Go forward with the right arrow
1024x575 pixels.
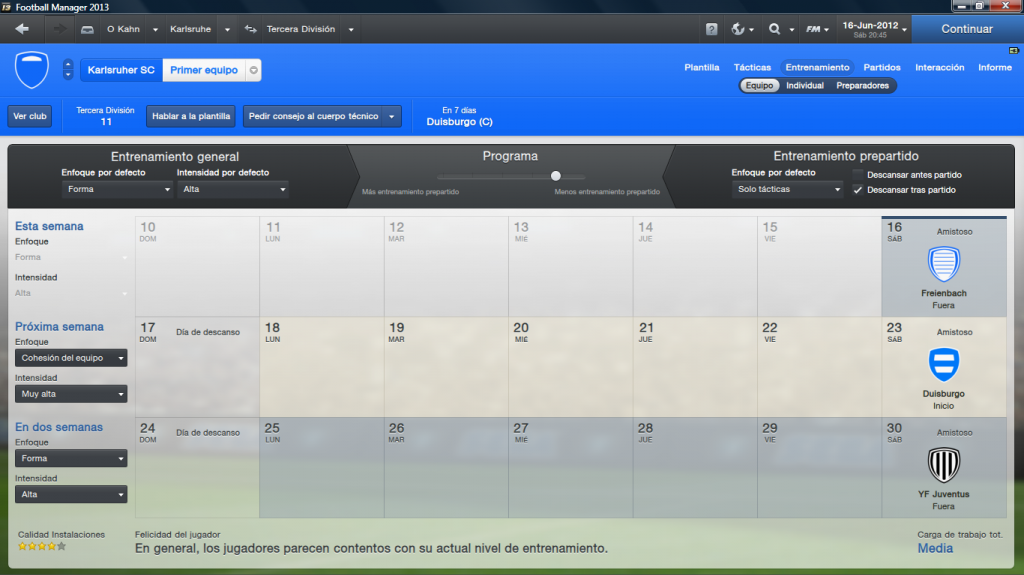click(59, 29)
